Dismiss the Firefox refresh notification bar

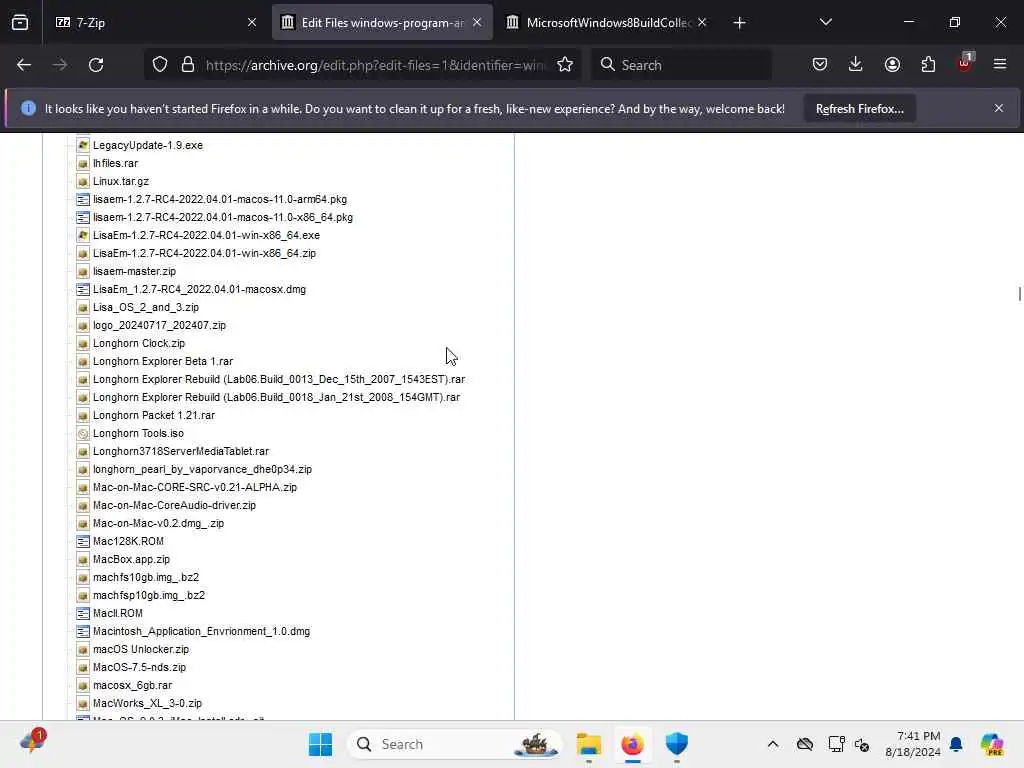(999, 108)
